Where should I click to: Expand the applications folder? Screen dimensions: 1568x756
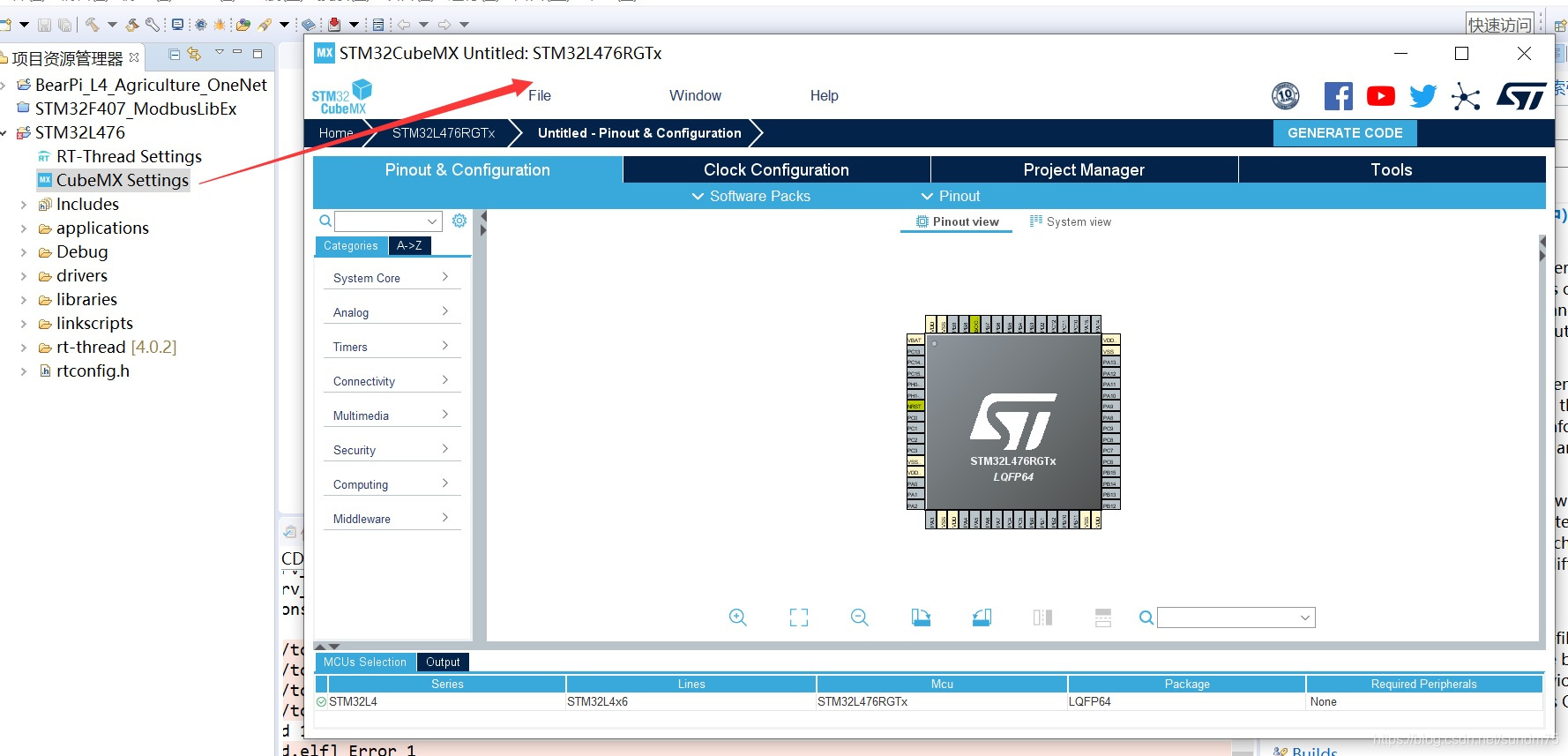coord(24,228)
